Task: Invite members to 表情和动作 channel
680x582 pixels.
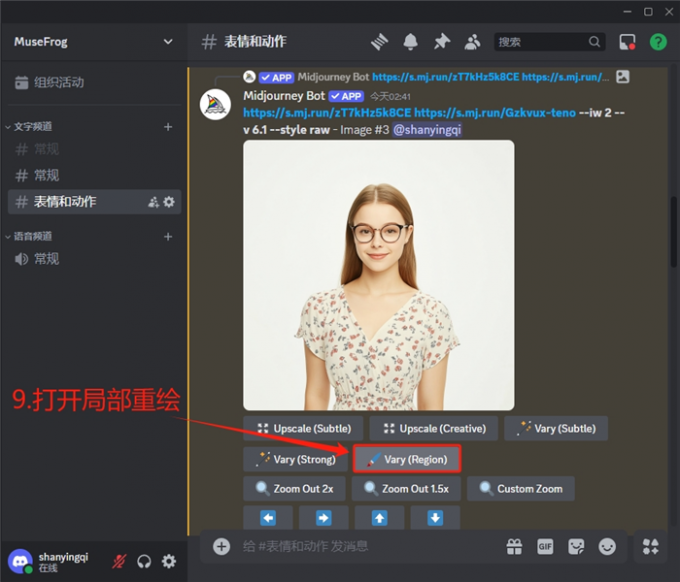Action: (154, 202)
